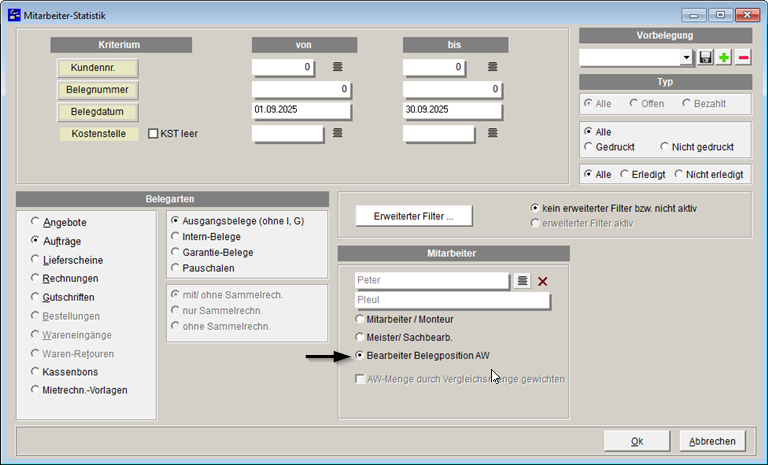Open list icon beside Kostenstelle von field

(x=337, y=133)
